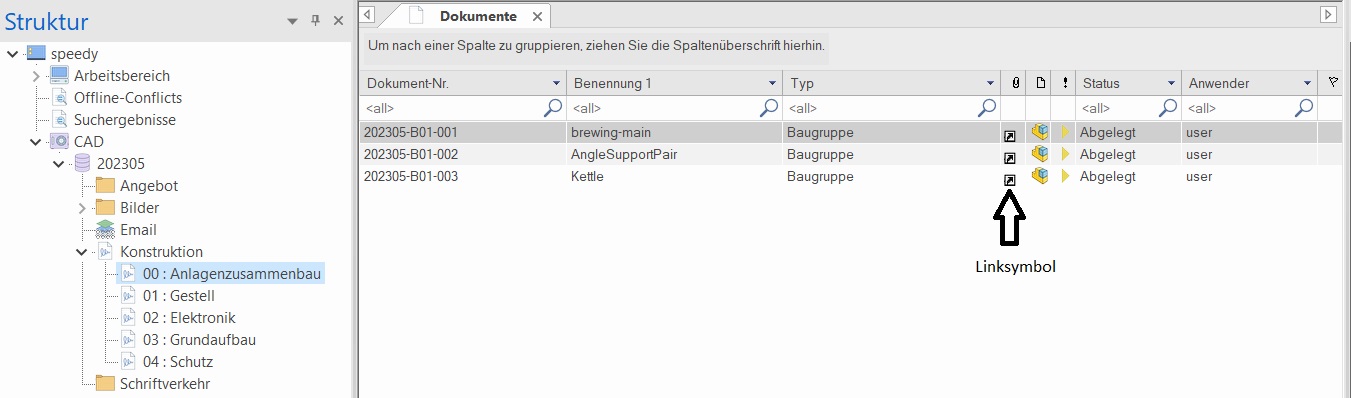Viewport: 1351px width, 398px height.
Task: Open the Schriftverkehr folder
Action: (165, 384)
